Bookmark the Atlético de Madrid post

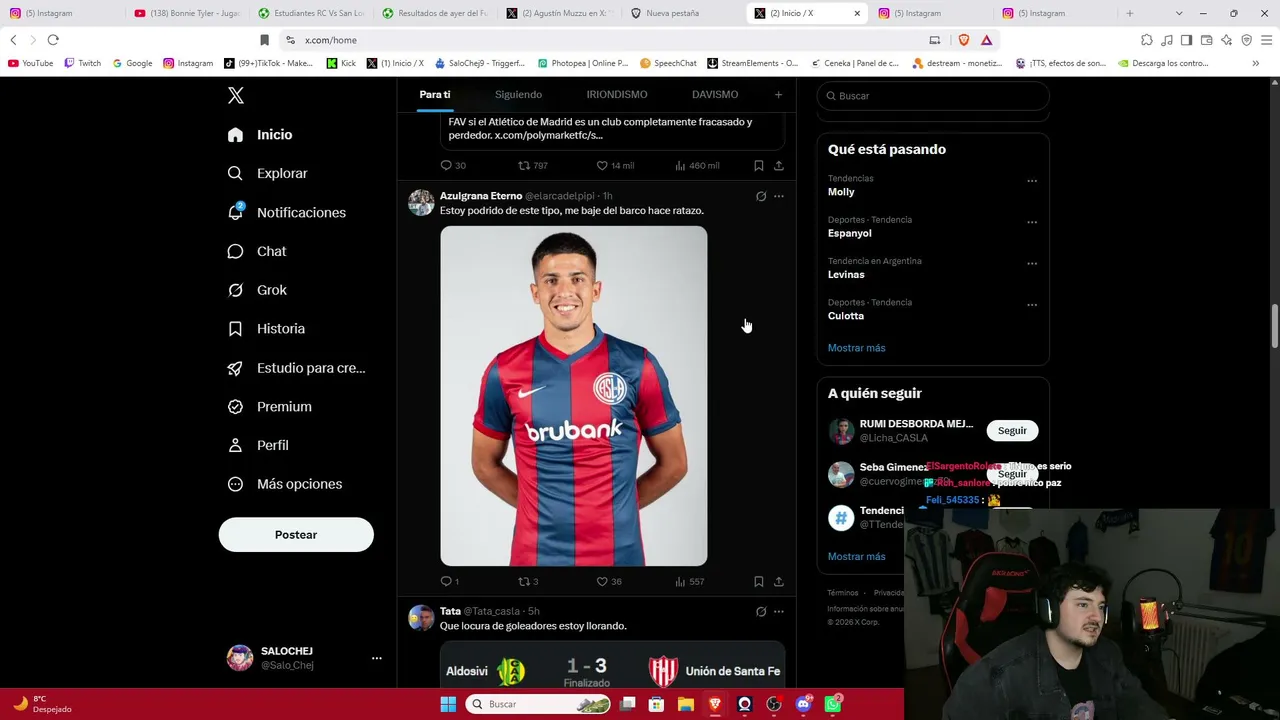pyautogui.click(x=759, y=166)
